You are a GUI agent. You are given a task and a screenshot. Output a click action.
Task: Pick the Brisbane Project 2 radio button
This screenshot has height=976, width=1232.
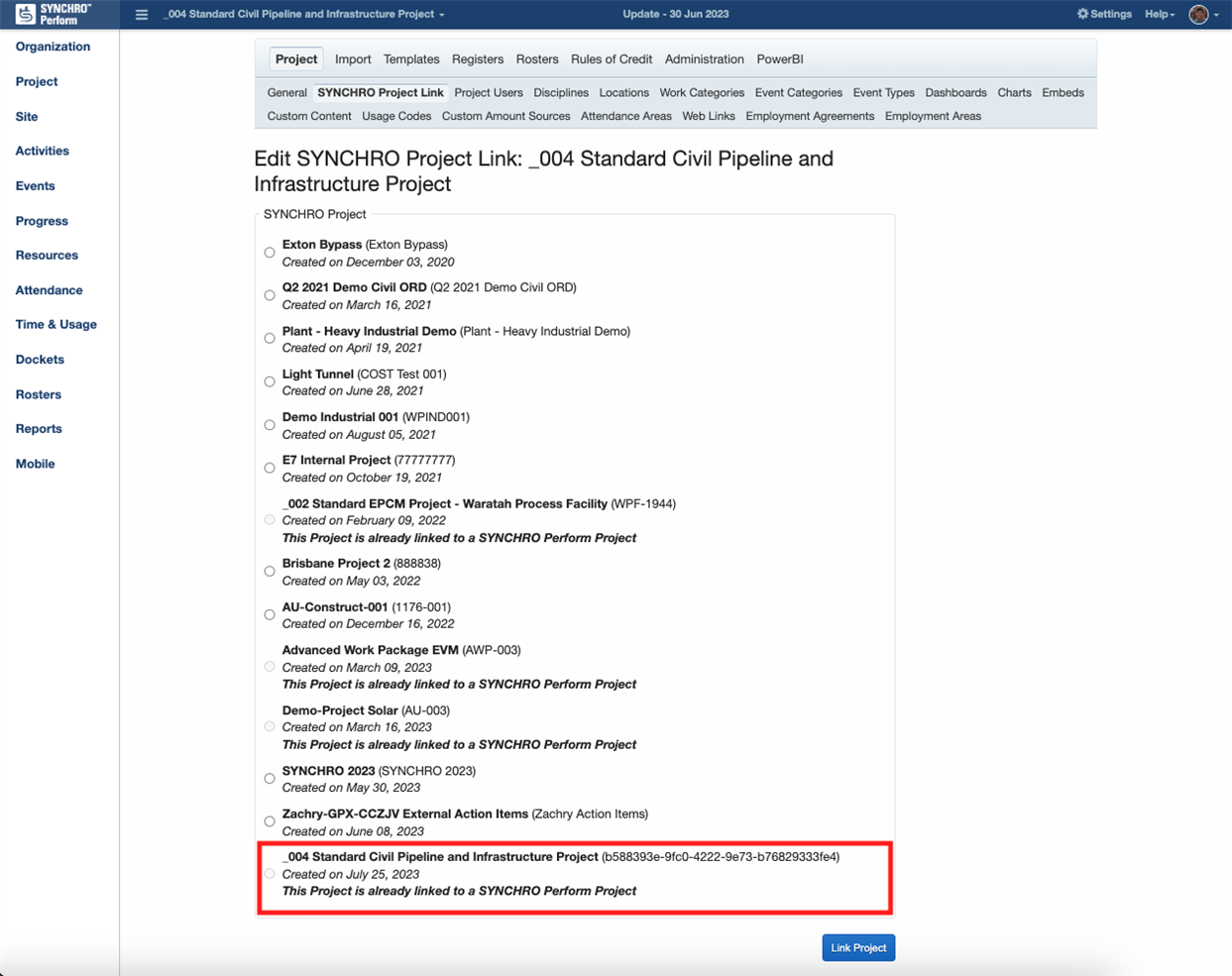click(x=270, y=572)
